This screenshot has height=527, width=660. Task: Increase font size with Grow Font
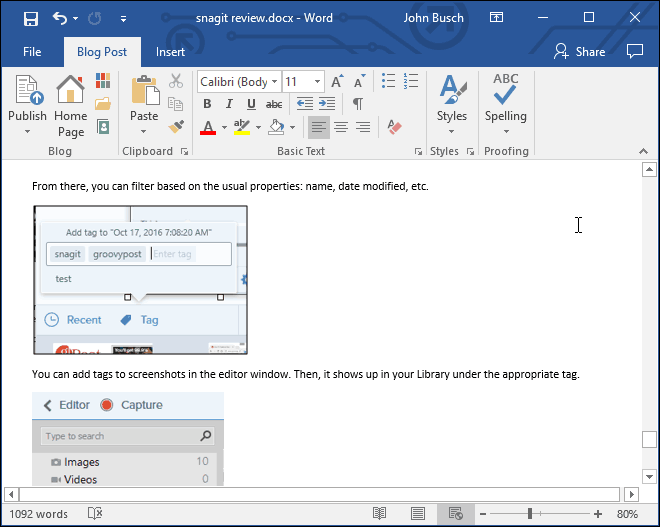(337, 81)
